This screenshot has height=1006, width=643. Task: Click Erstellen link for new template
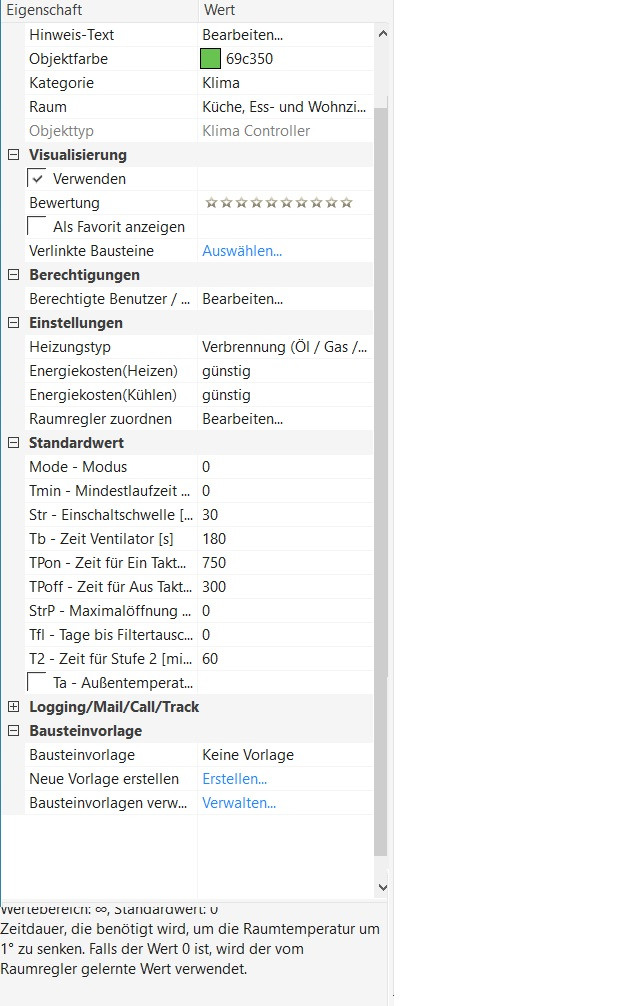click(234, 779)
